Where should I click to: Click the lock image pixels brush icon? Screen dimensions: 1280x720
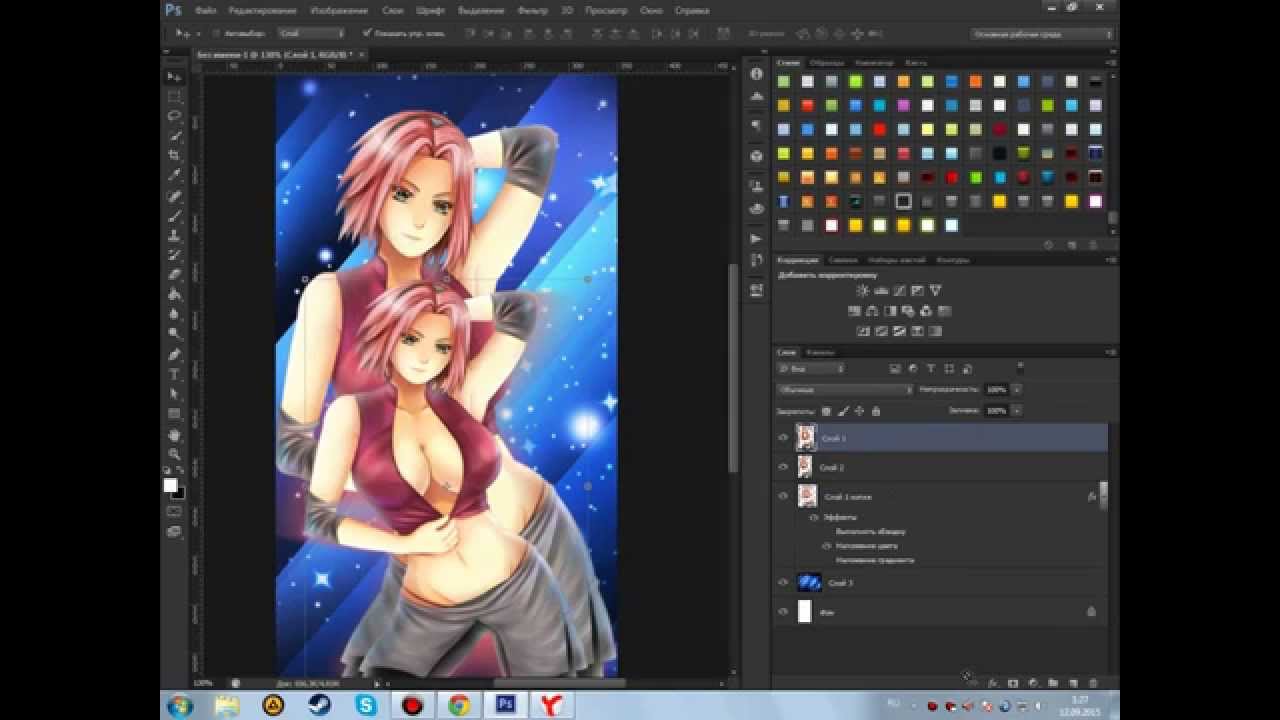[x=843, y=411]
